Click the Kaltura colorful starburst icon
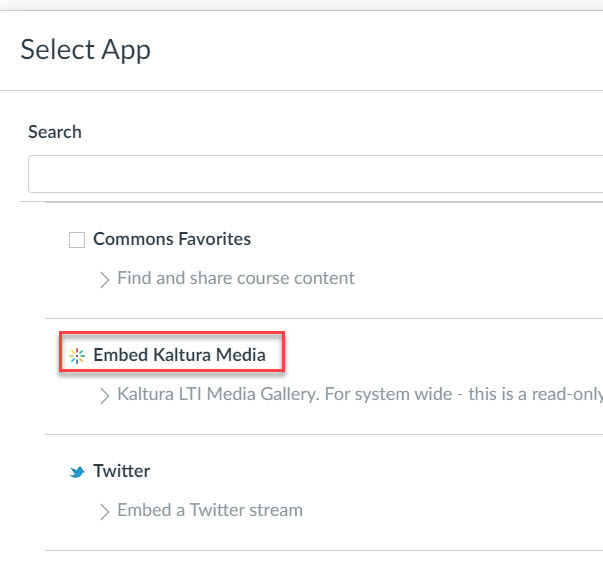The height and width of the screenshot is (562, 603). 77,355
